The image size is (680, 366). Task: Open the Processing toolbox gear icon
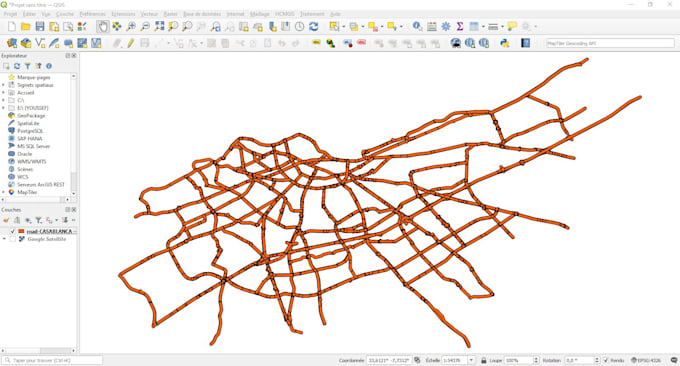(x=446, y=27)
